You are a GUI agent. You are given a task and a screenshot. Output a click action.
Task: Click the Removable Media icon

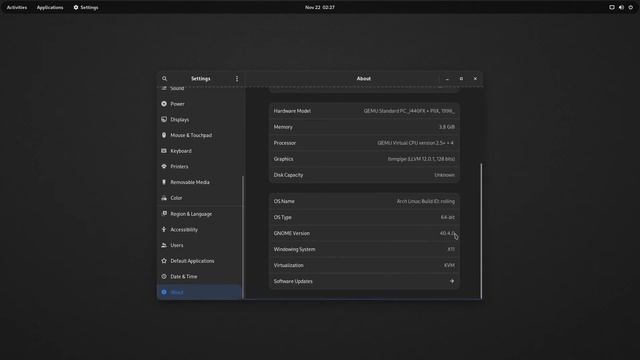pyautogui.click(x=164, y=182)
